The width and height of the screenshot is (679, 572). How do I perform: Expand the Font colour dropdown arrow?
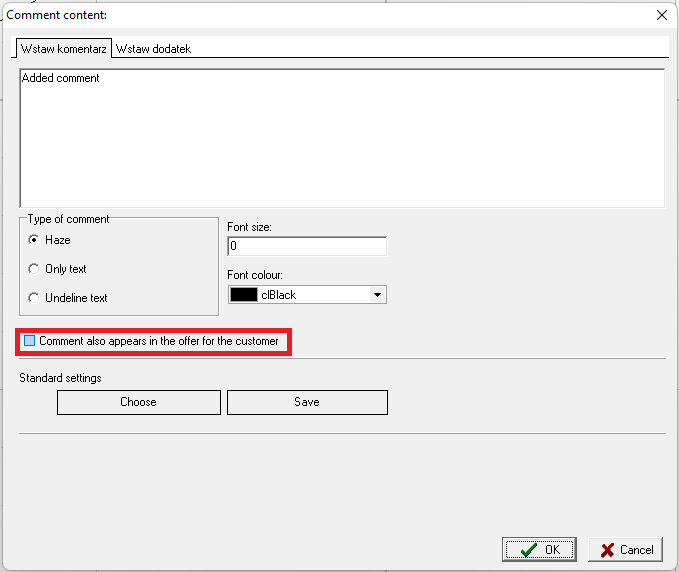[x=377, y=295]
